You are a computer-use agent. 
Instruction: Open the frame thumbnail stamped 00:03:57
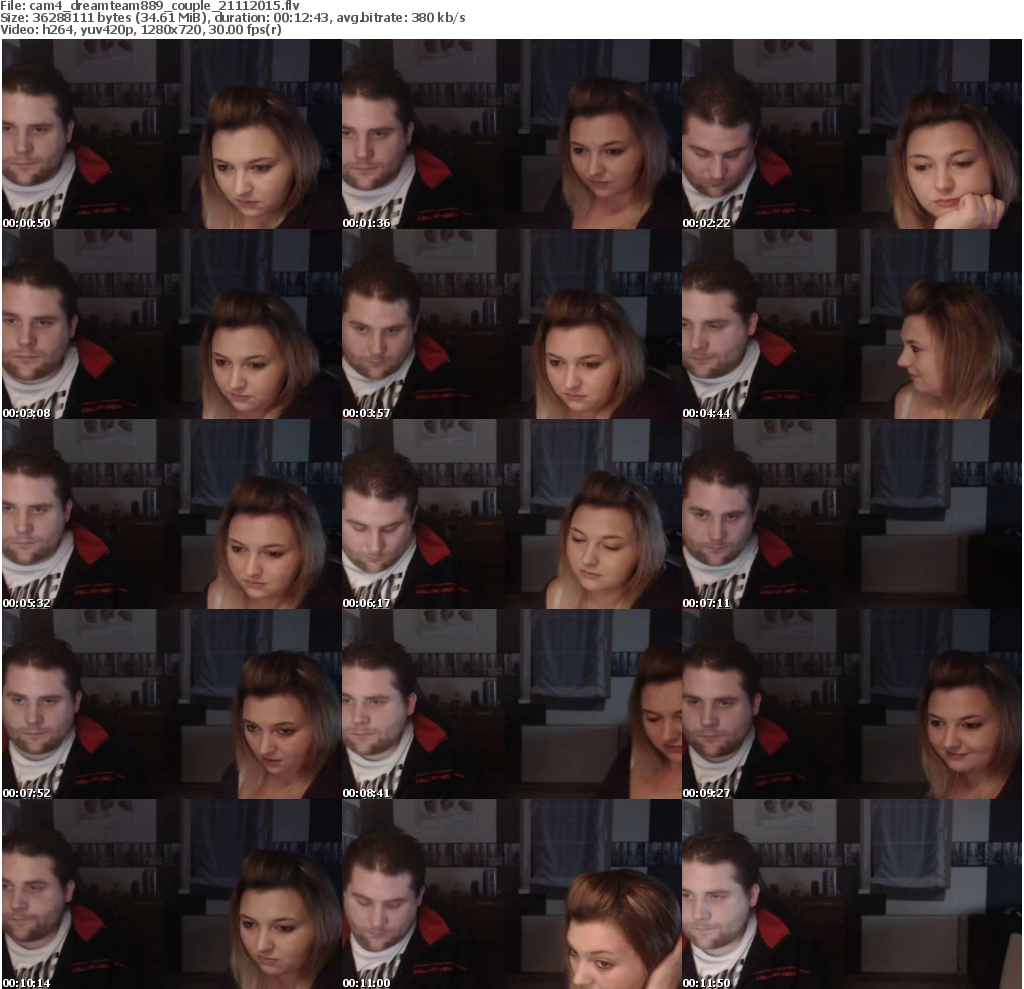(x=512, y=324)
